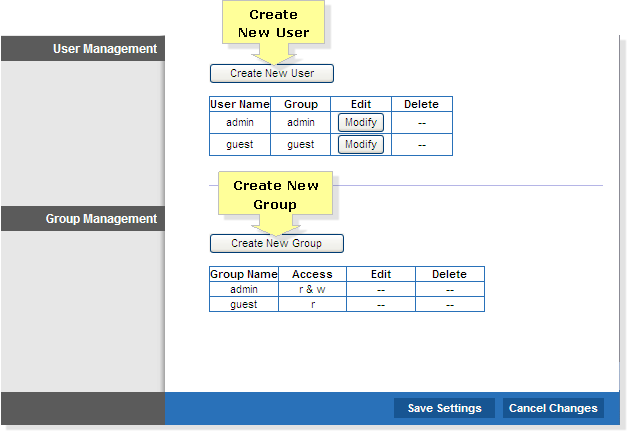This screenshot has width=627, height=431.
Task: Click the Access column header
Action: click(312, 274)
